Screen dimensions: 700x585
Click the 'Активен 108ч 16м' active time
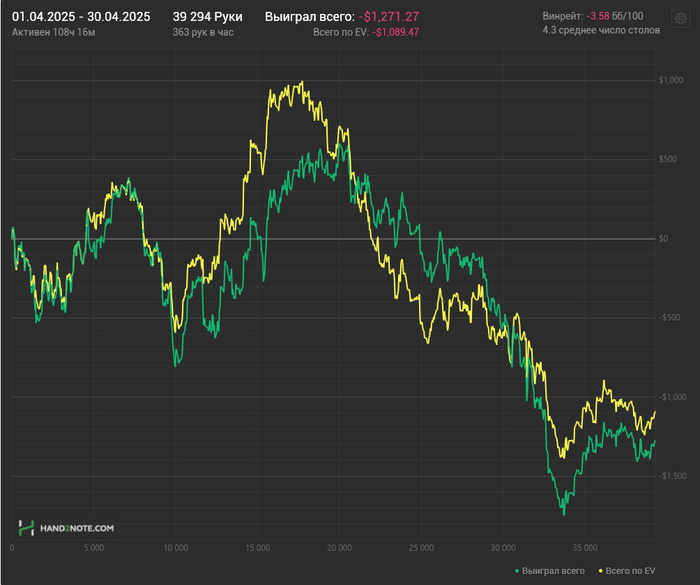coord(54,32)
